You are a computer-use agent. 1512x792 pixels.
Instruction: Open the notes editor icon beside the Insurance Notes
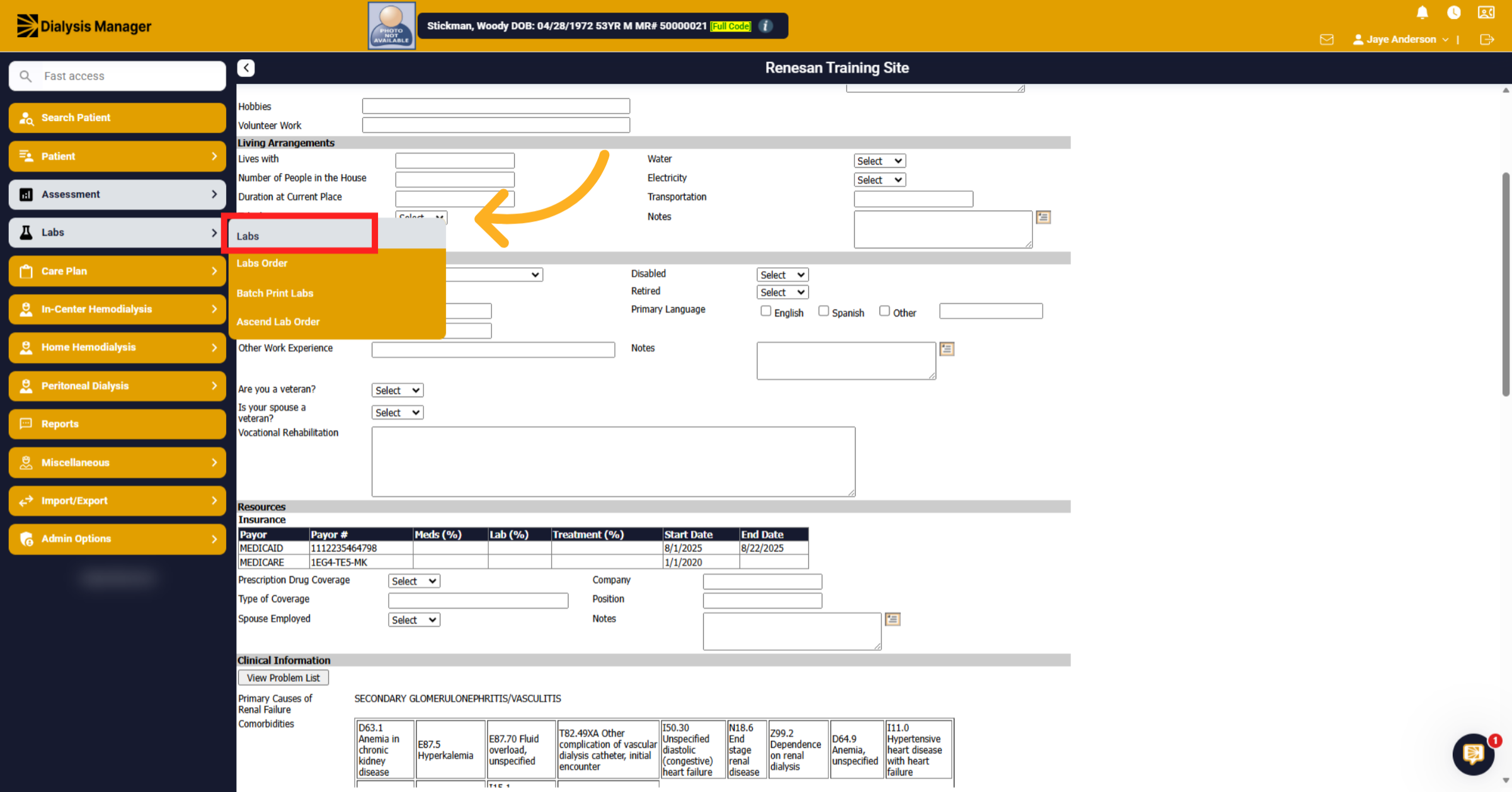(893, 619)
